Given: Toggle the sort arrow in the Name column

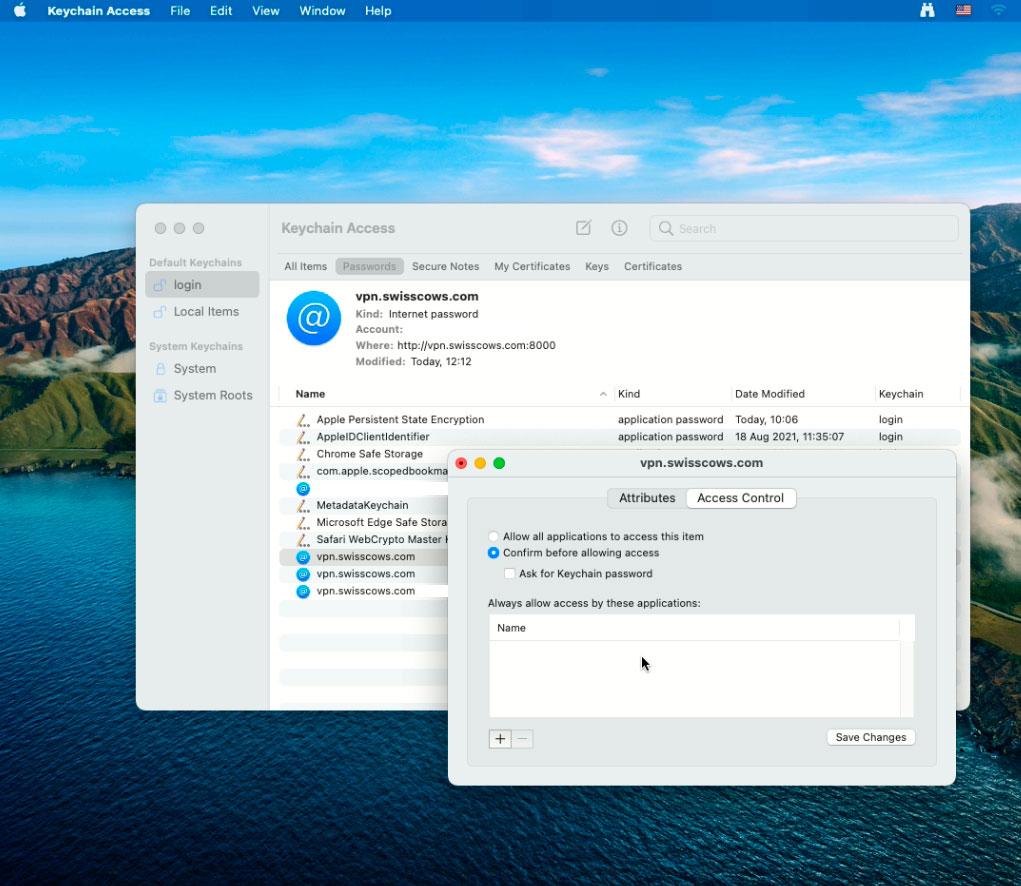Looking at the screenshot, I should point(603,394).
